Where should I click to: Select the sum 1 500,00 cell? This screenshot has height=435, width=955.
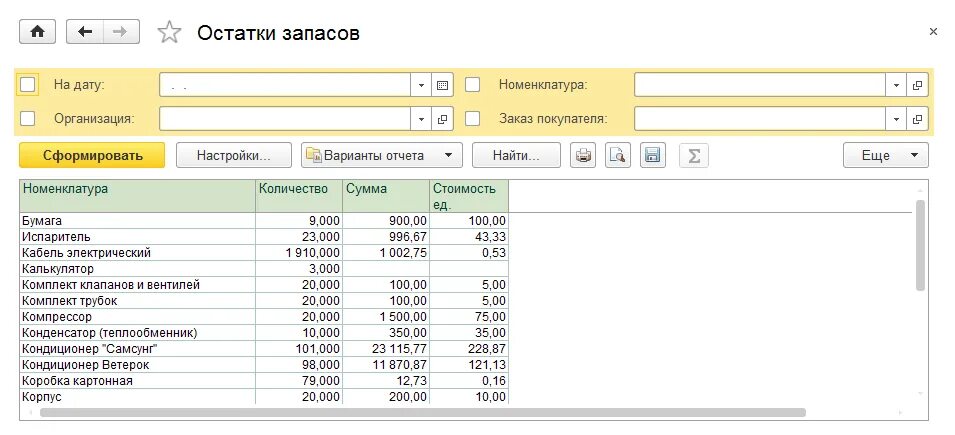point(386,317)
